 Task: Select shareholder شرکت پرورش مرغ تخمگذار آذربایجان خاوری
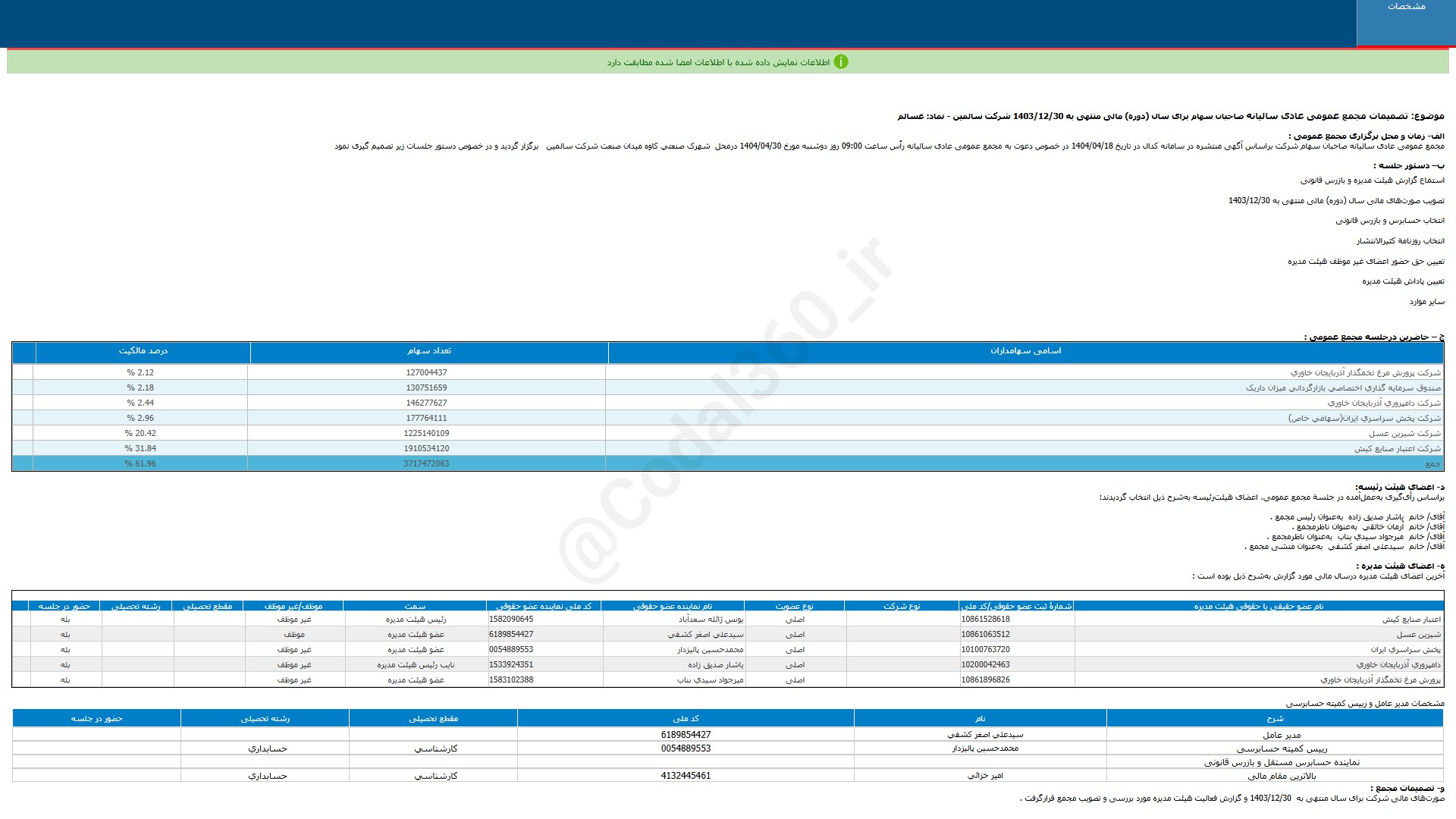(x=1365, y=373)
